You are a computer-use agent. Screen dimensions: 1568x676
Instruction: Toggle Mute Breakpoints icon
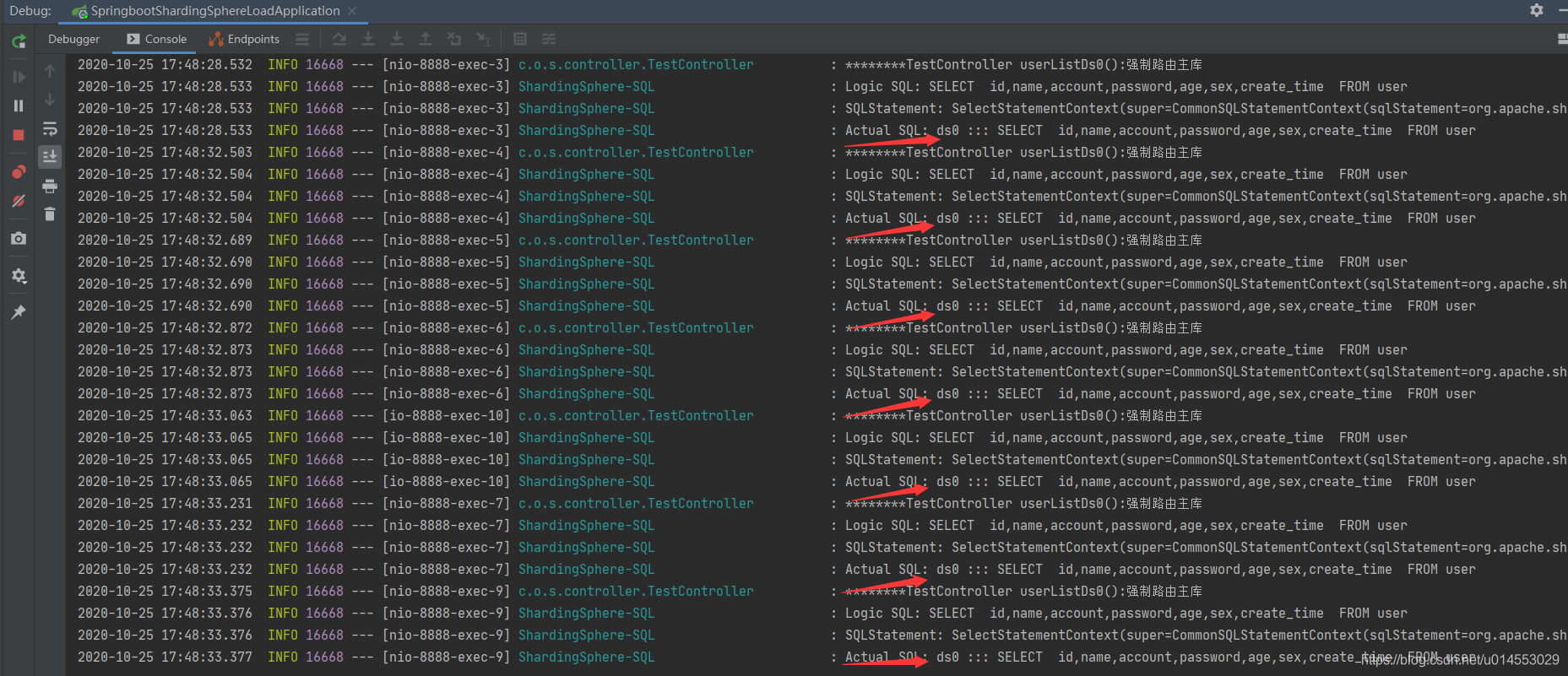tap(19, 201)
